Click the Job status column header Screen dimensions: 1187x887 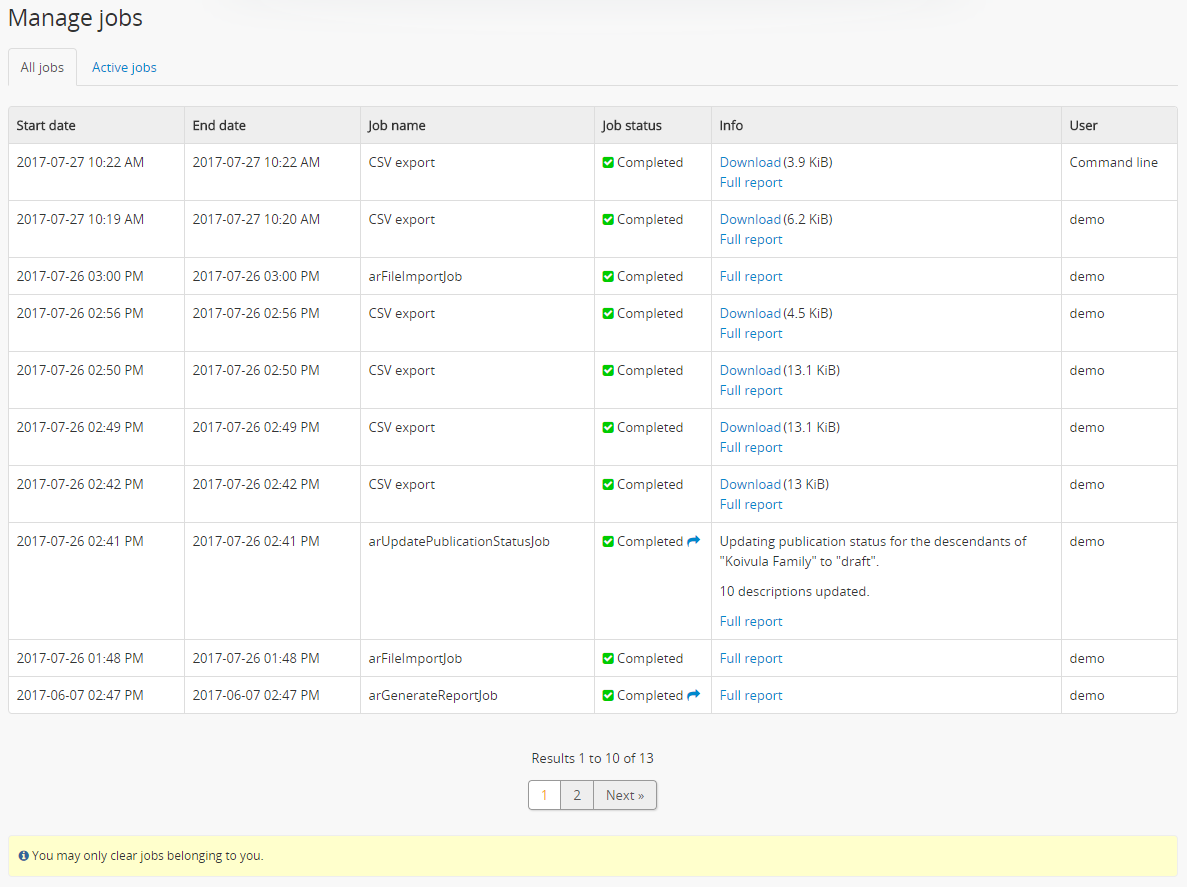point(632,125)
